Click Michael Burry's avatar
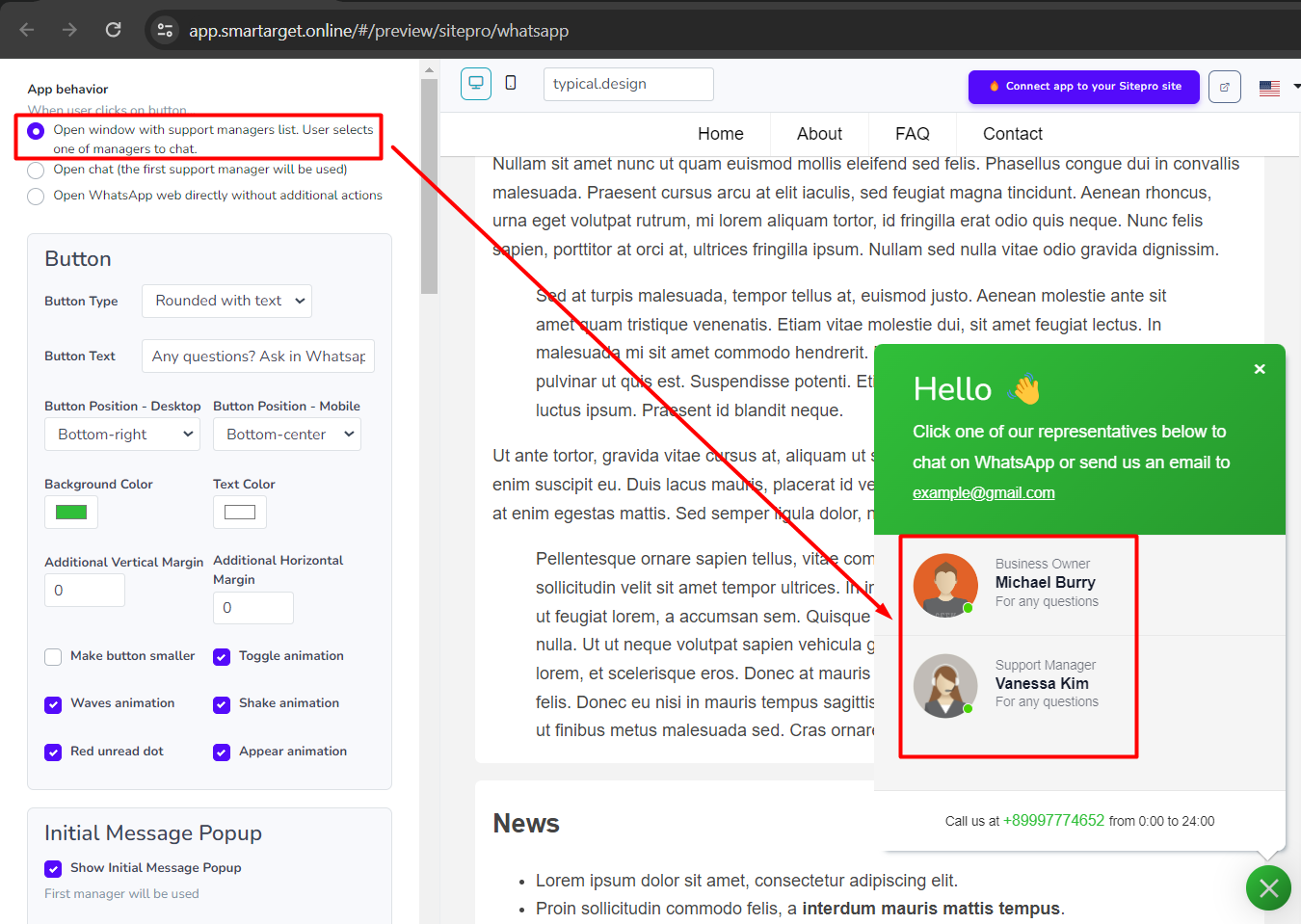This screenshot has height=924, width=1301. (x=945, y=585)
